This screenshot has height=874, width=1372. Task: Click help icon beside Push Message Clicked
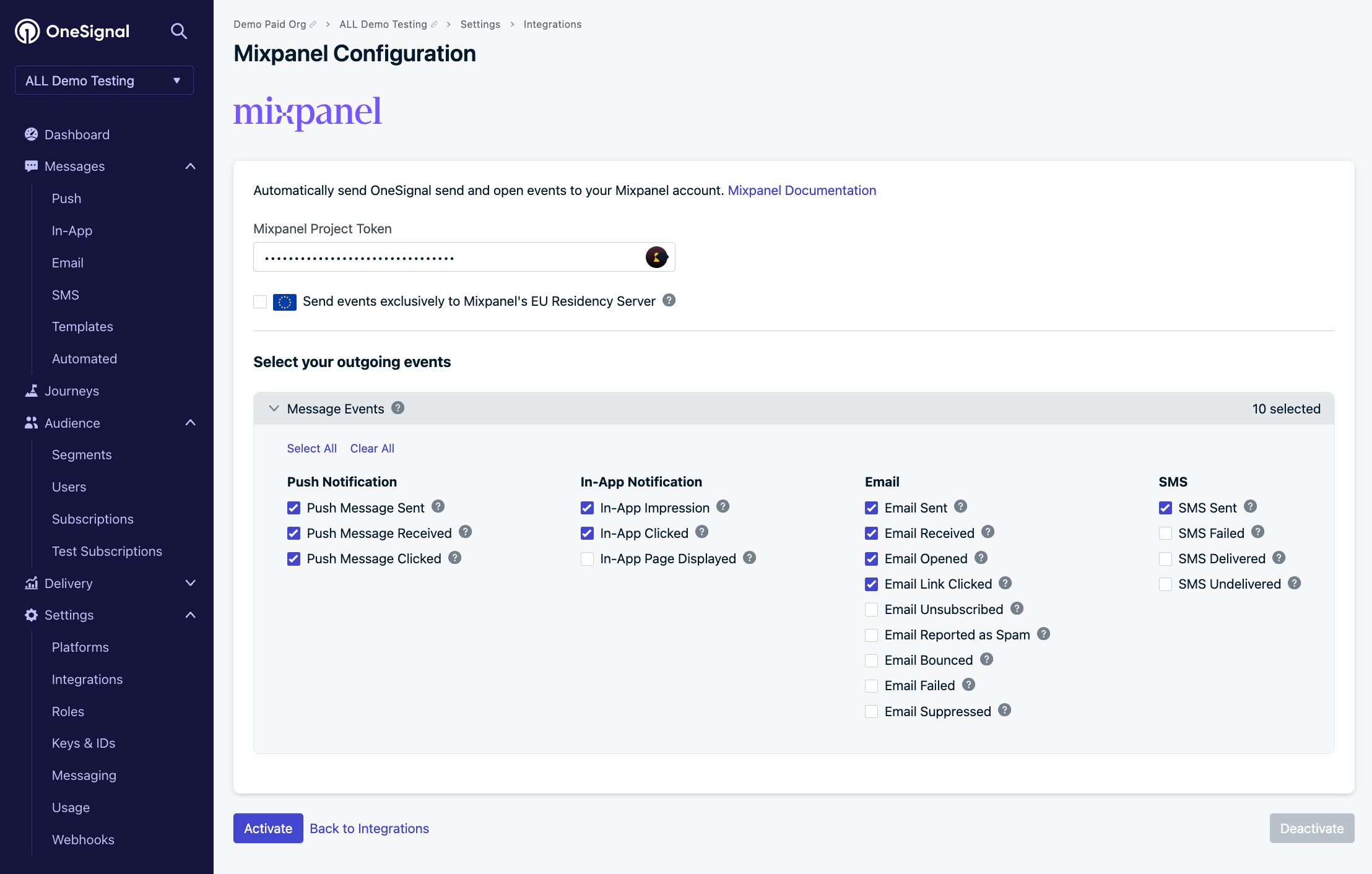click(455, 557)
